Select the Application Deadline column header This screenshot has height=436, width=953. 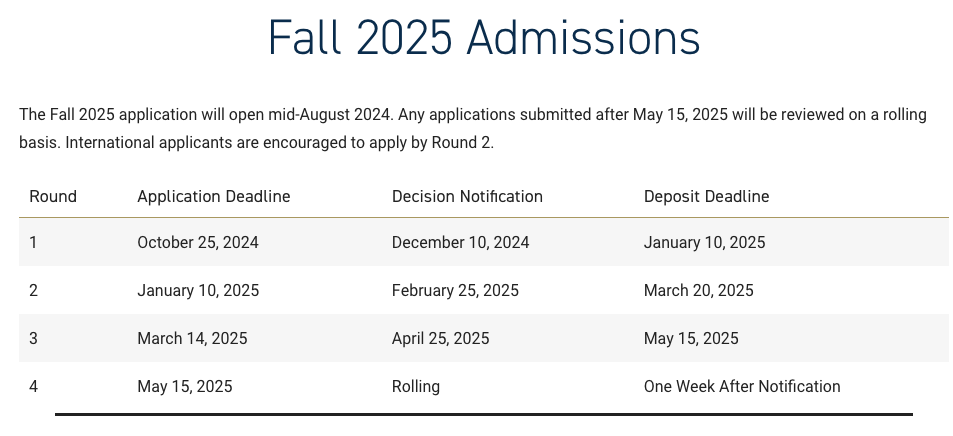coord(214,196)
